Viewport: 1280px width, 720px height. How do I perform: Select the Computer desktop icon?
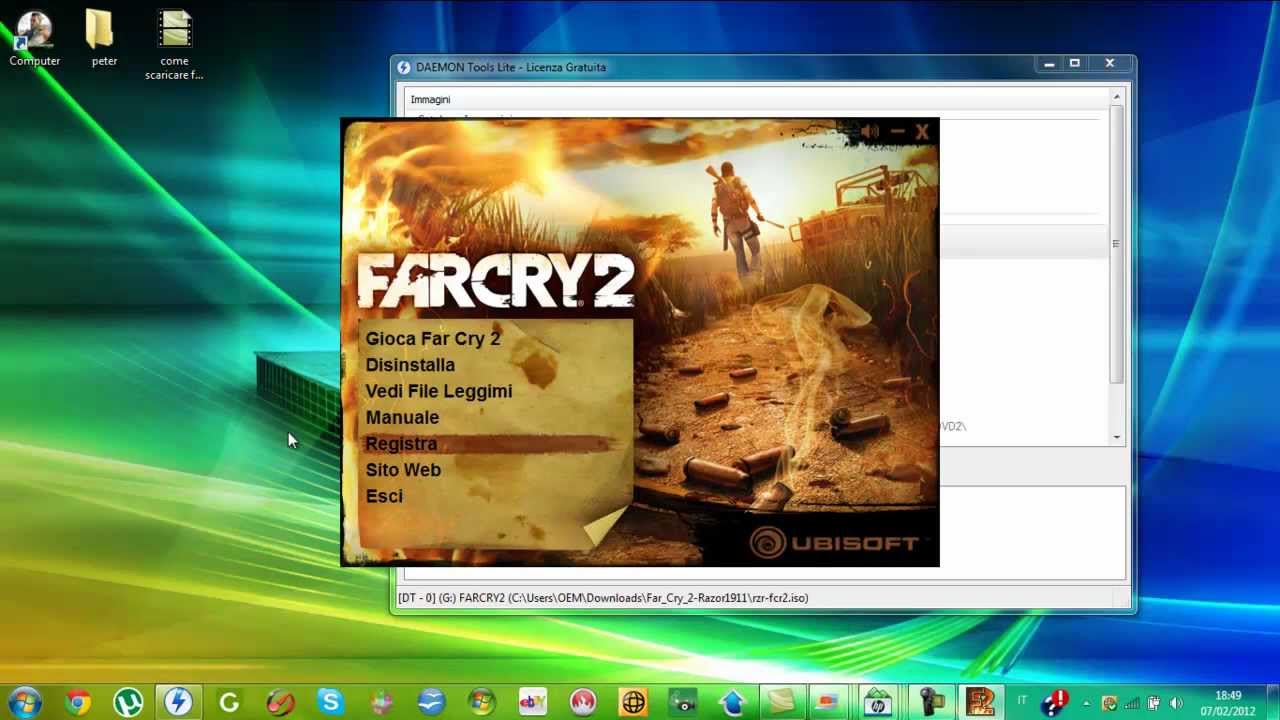35,40
